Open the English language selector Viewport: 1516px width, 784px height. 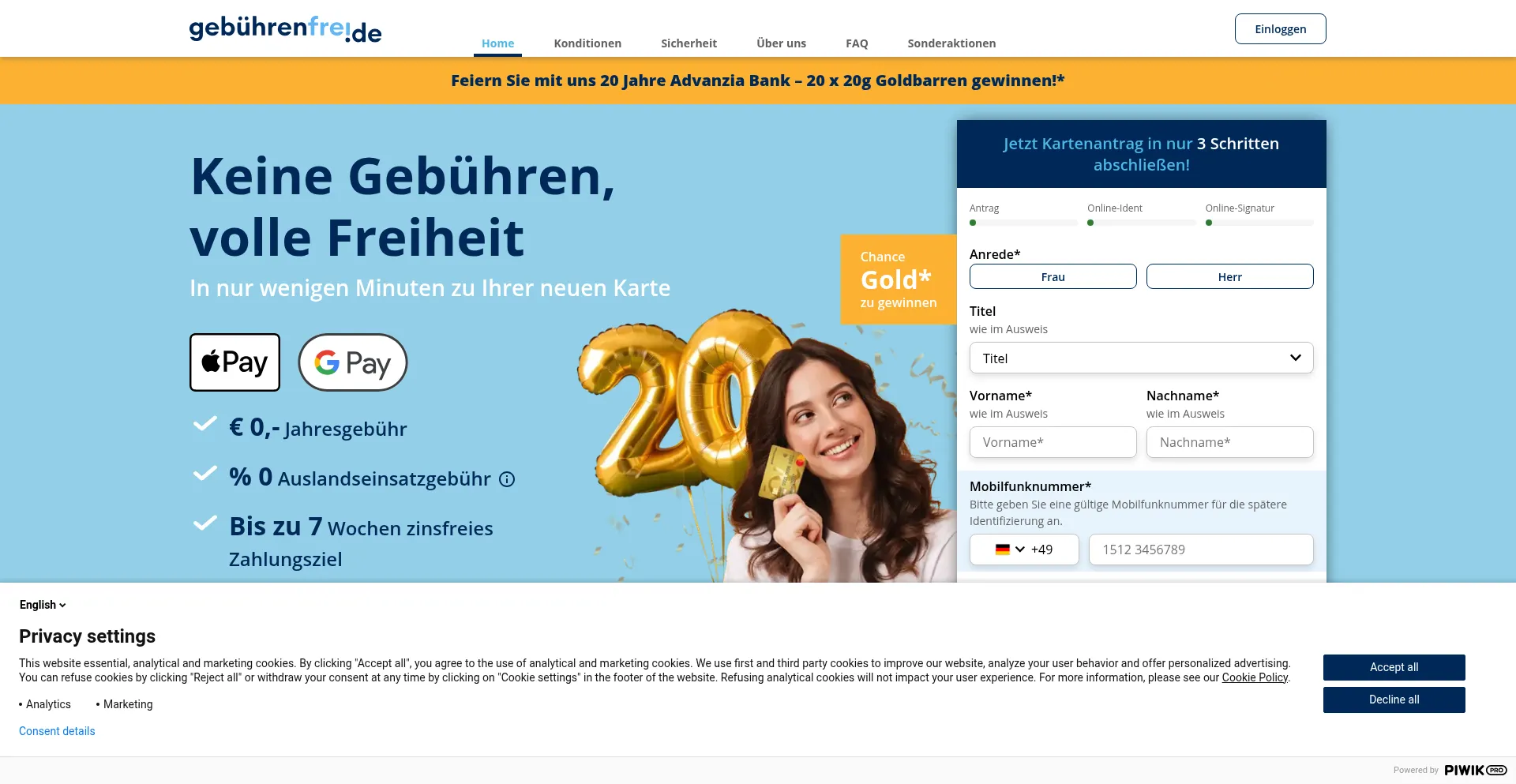(43, 605)
